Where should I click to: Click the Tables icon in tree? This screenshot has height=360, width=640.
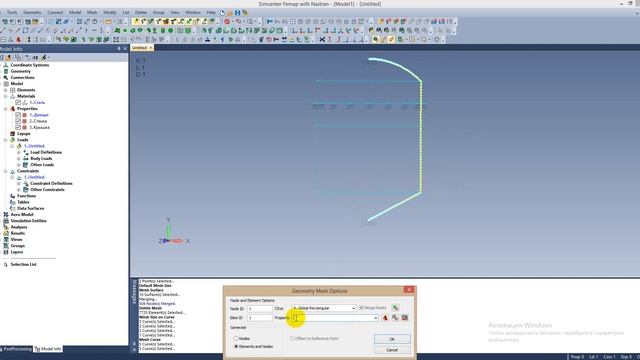[12, 202]
